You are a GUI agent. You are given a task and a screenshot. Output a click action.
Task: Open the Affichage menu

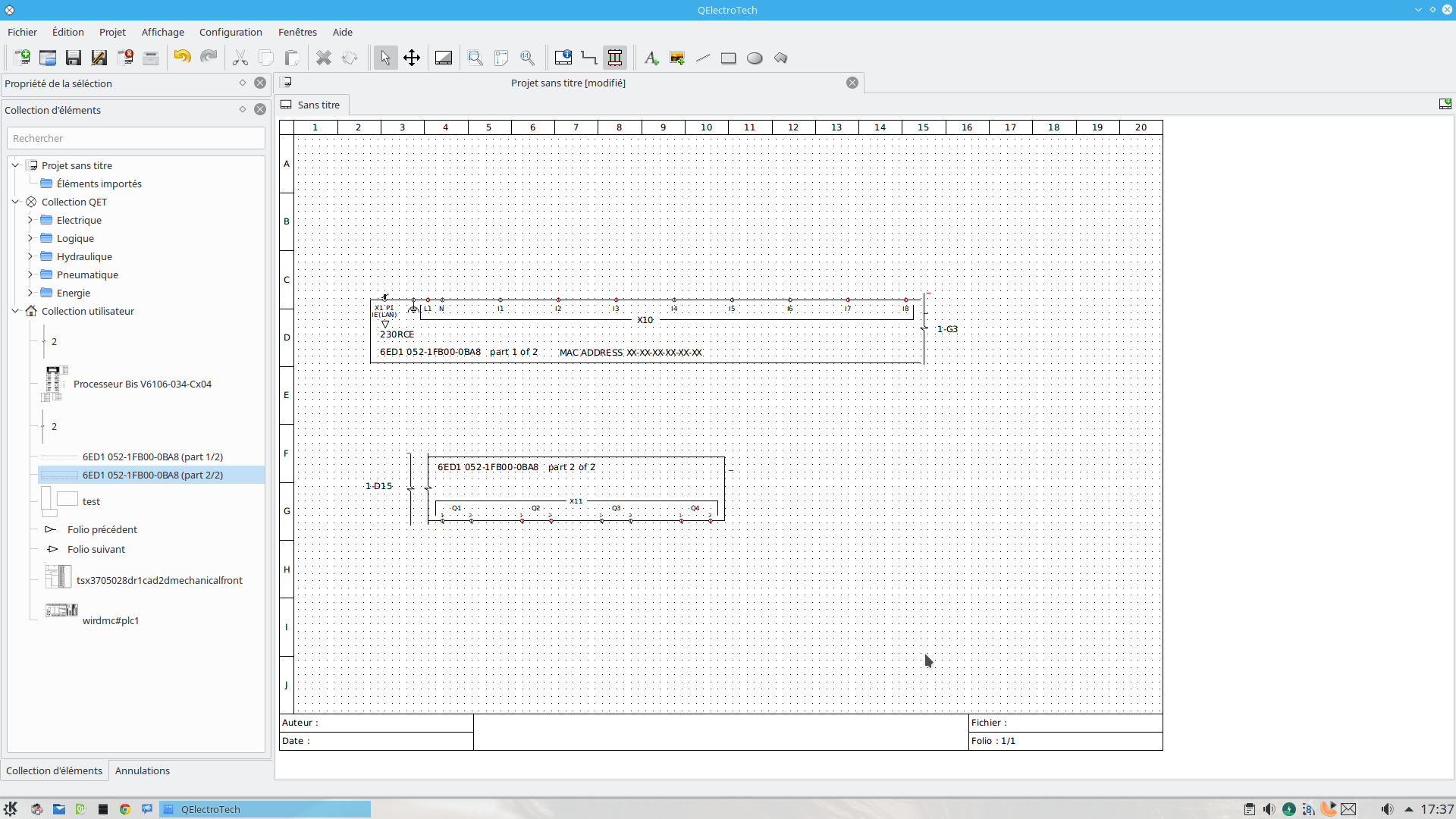pos(162,32)
